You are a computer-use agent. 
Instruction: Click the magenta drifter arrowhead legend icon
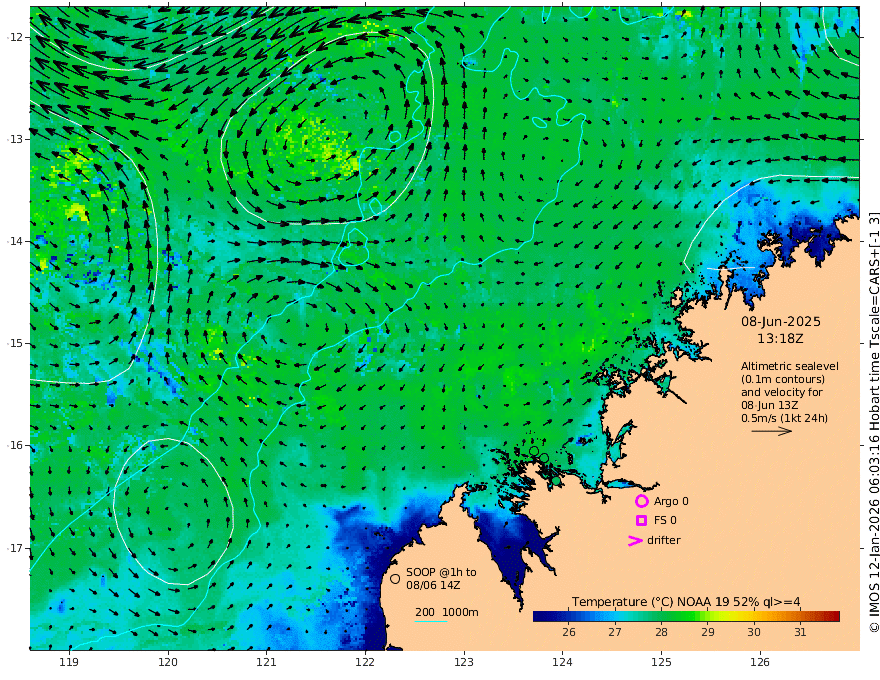635,541
